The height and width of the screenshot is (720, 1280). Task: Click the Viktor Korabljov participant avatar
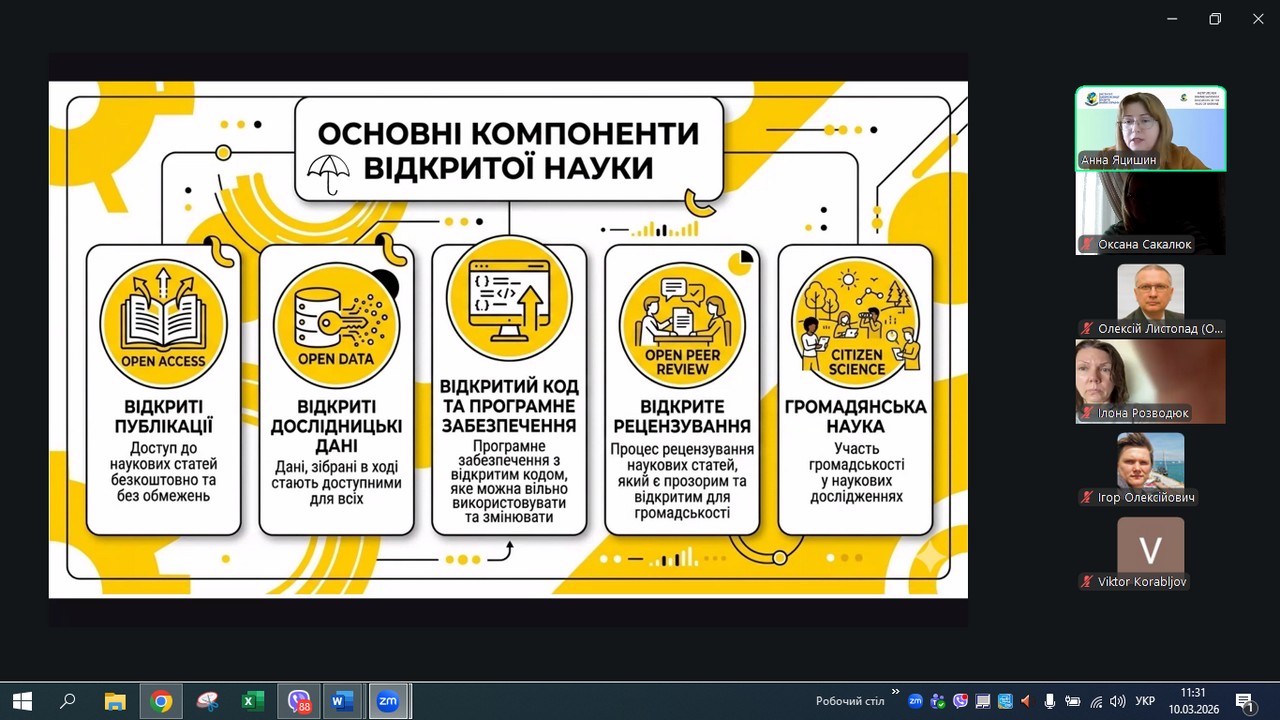(x=1150, y=548)
